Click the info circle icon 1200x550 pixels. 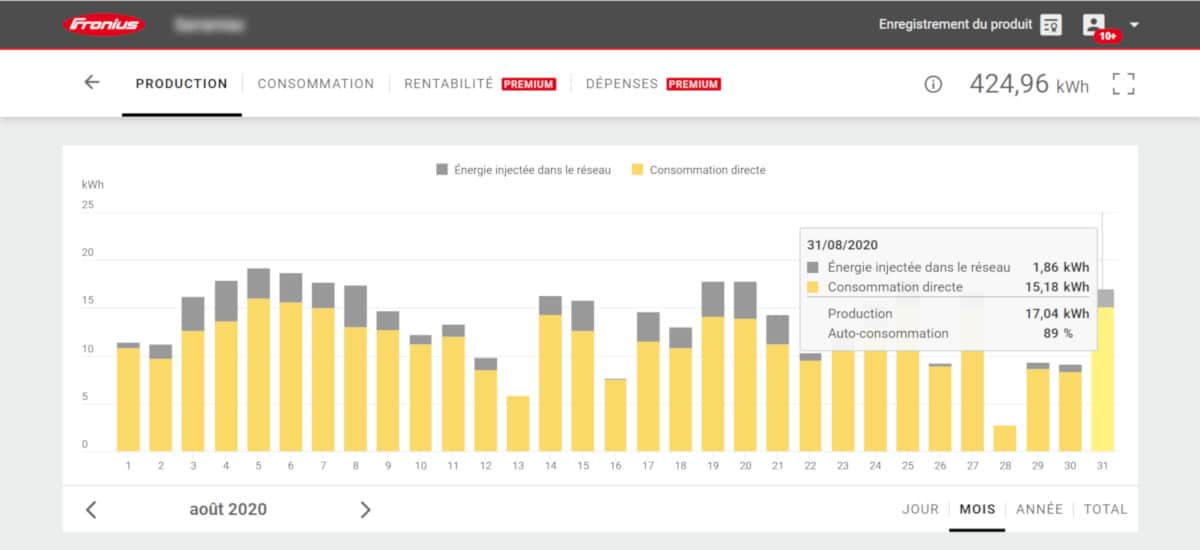point(933,85)
